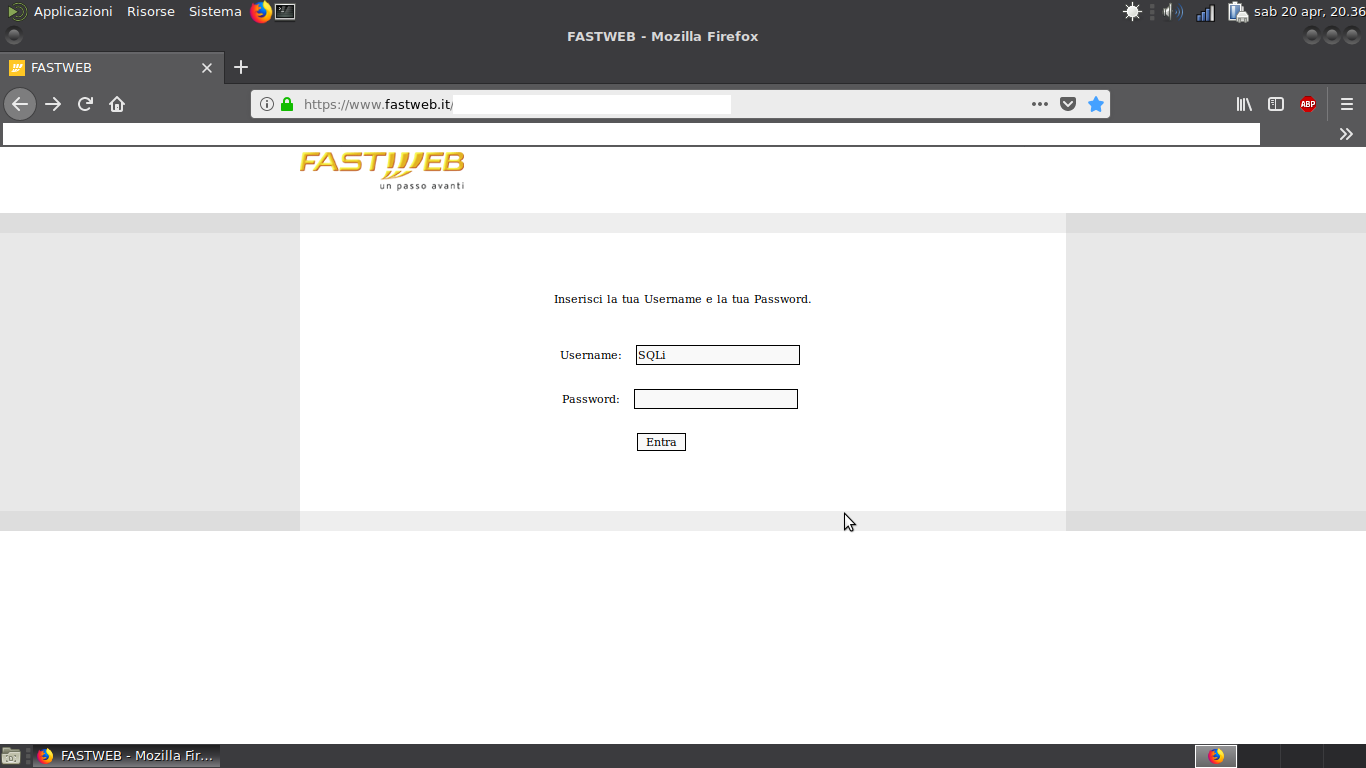The image size is (1366, 768).
Task: Open clipboard manager tray icon
Action: coord(1237,12)
